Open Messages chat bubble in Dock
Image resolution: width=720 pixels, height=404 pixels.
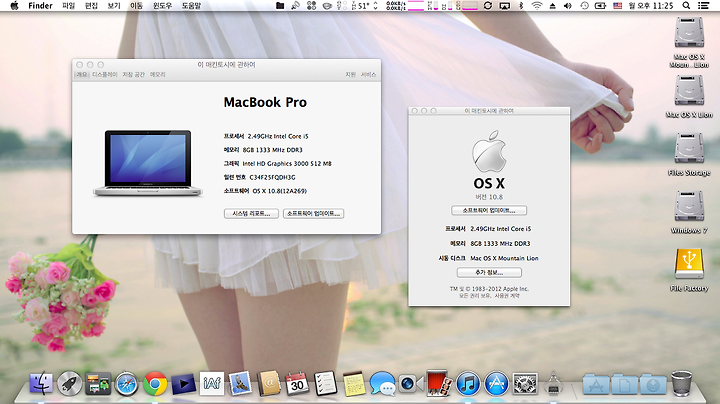tap(382, 383)
